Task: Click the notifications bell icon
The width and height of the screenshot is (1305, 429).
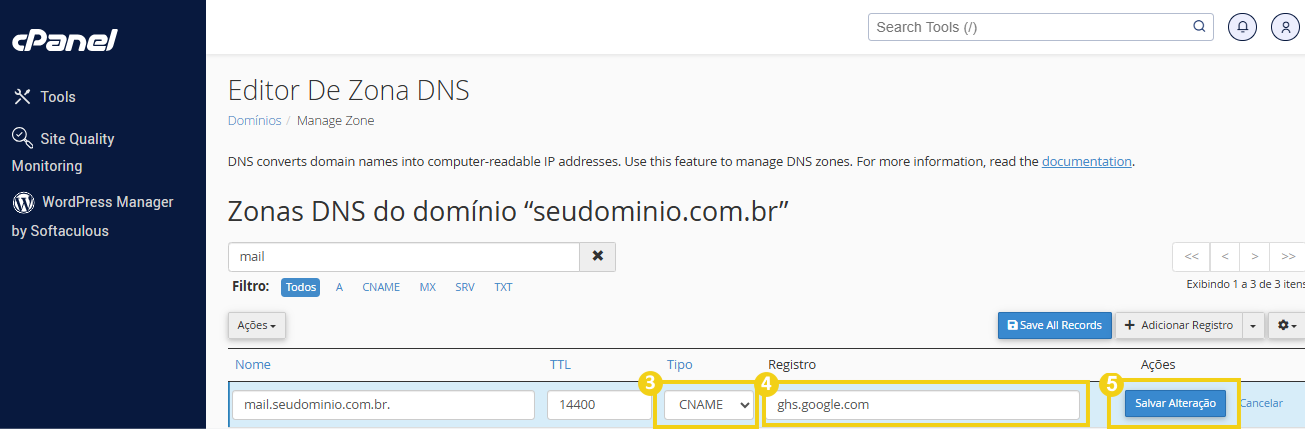Action: (x=1243, y=27)
